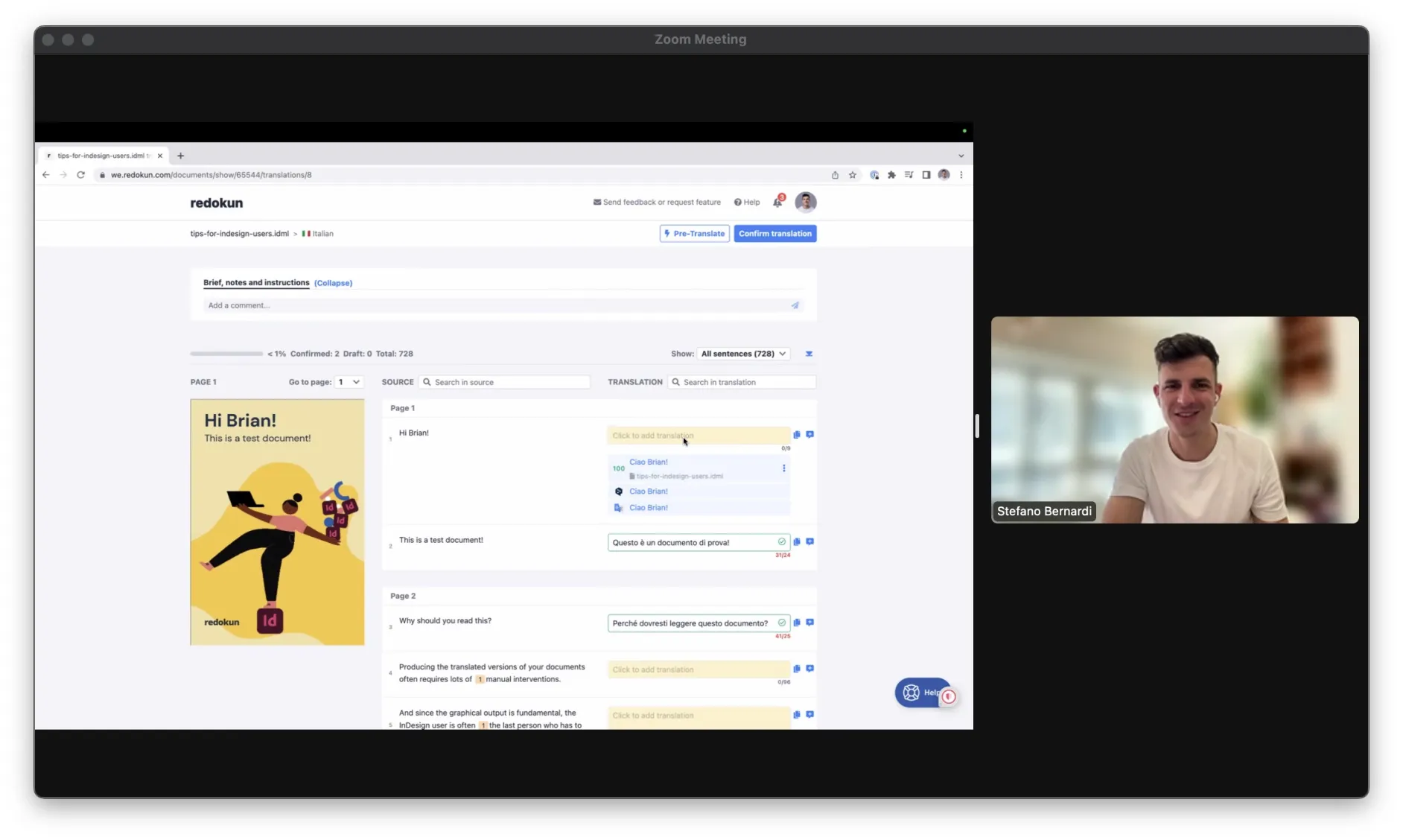Open the notifications bell with badge

pyautogui.click(x=778, y=202)
